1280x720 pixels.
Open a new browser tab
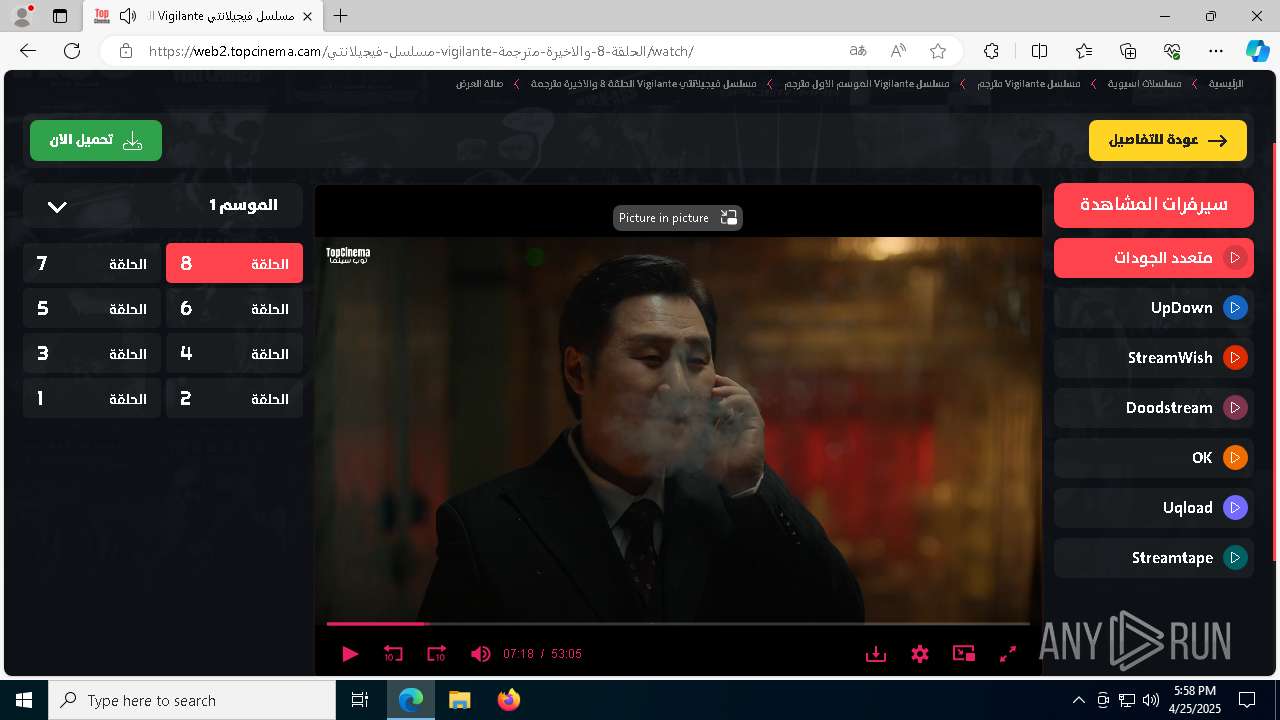pos(341,16)
